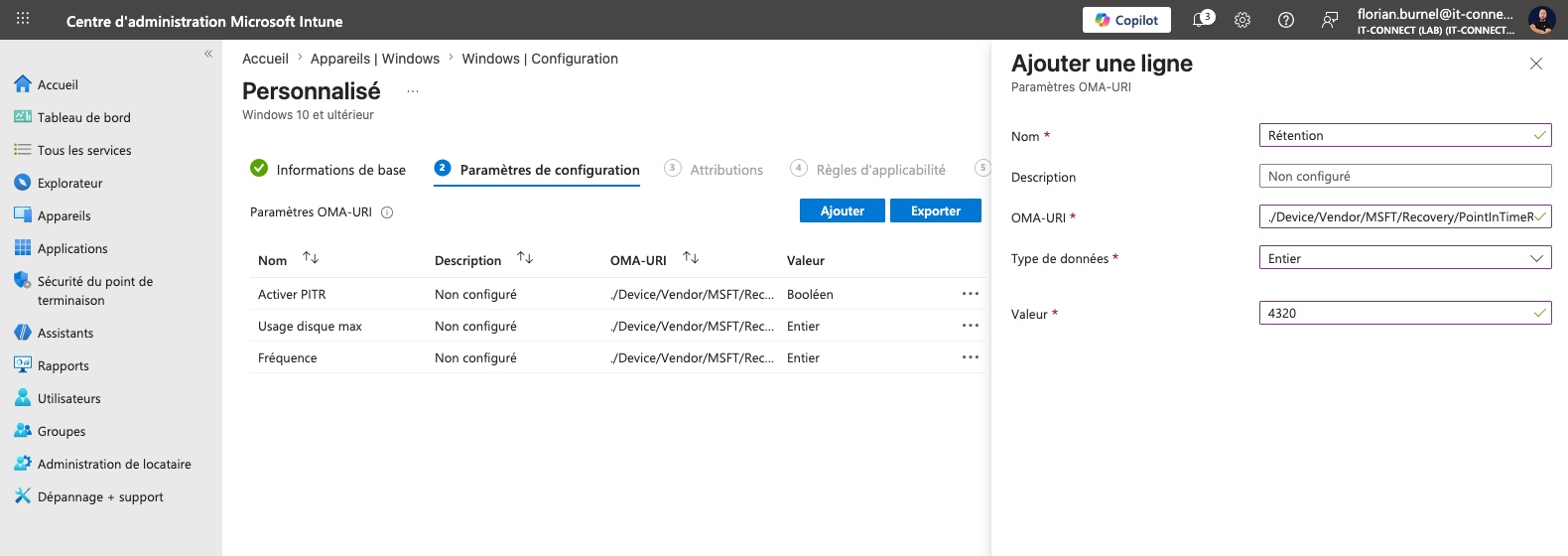Collapse the left navigation menu
Screen dimensions: 1568x556
click(208, 54)
